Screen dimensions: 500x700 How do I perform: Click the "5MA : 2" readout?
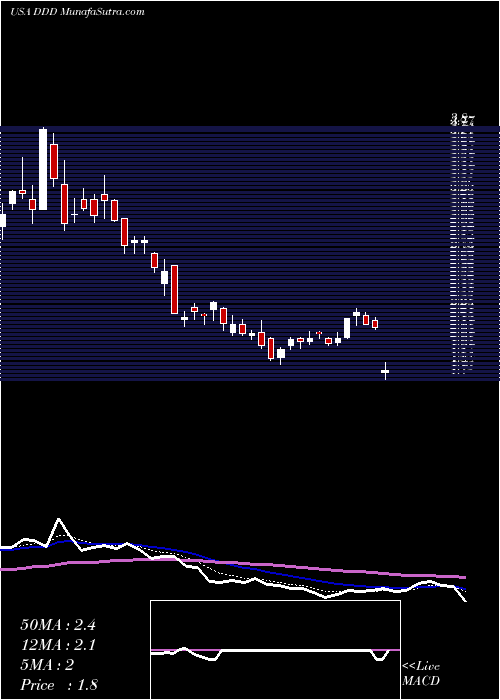(x=47, y=665)
